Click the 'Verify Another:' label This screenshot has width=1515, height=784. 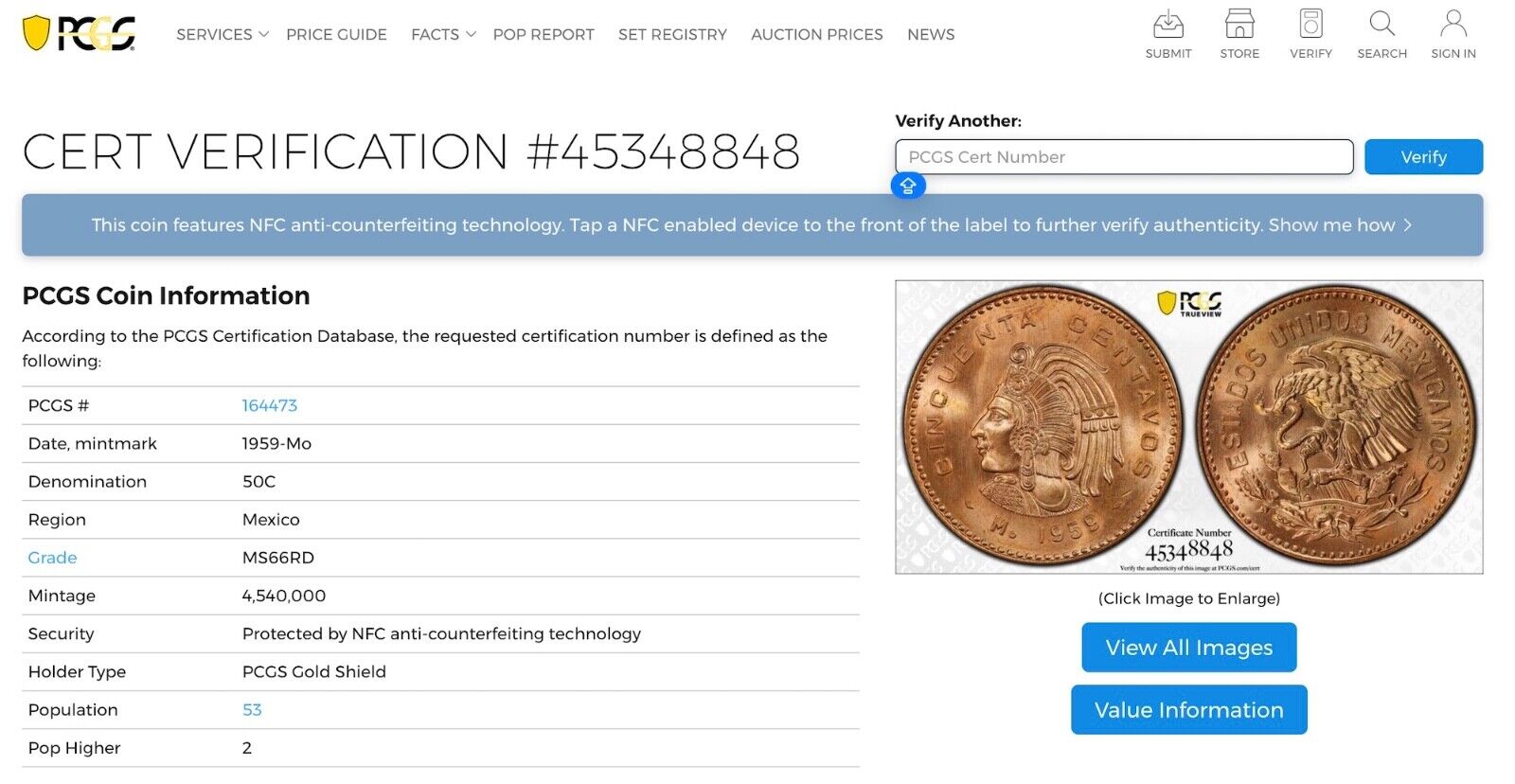tap(958, 121)
